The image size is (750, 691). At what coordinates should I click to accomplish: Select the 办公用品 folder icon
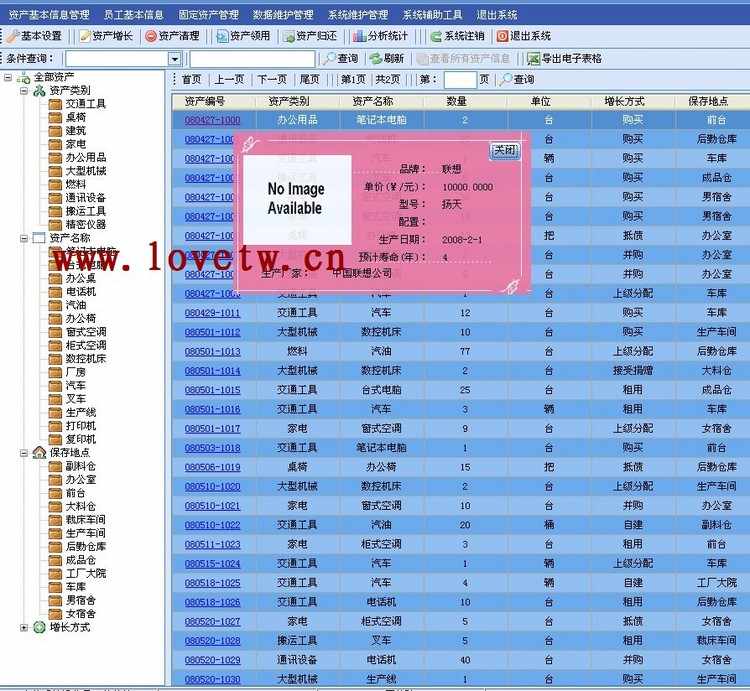55,157
